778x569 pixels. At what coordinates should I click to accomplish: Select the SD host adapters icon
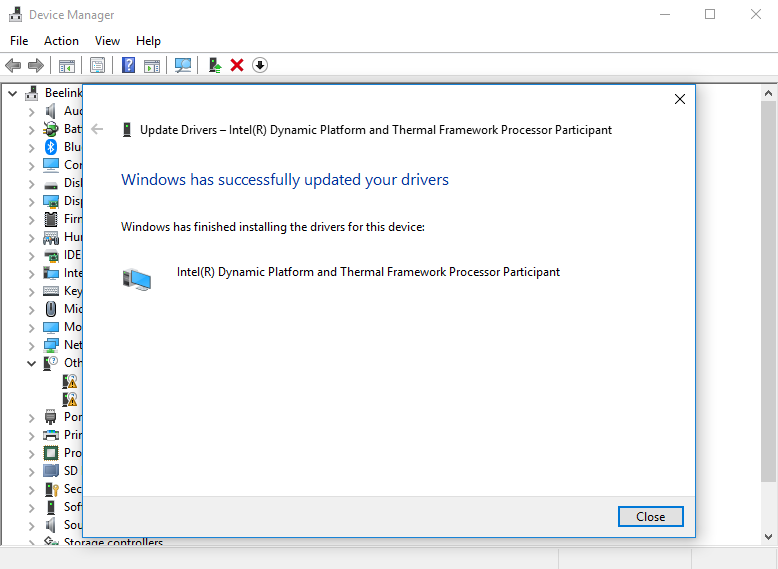51,471
